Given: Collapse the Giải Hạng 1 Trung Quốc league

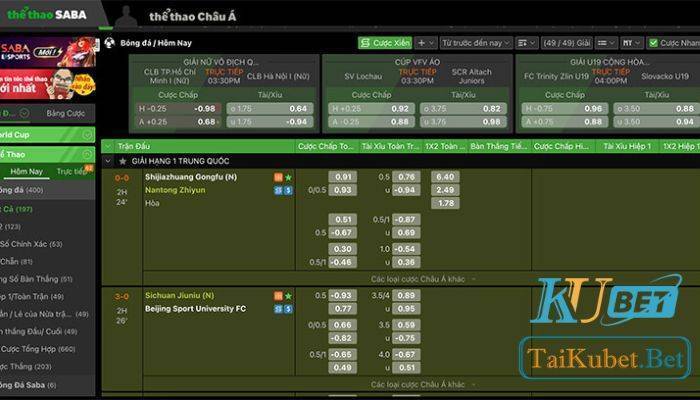Looking at the screenshot, I should (x=108, y=161).
